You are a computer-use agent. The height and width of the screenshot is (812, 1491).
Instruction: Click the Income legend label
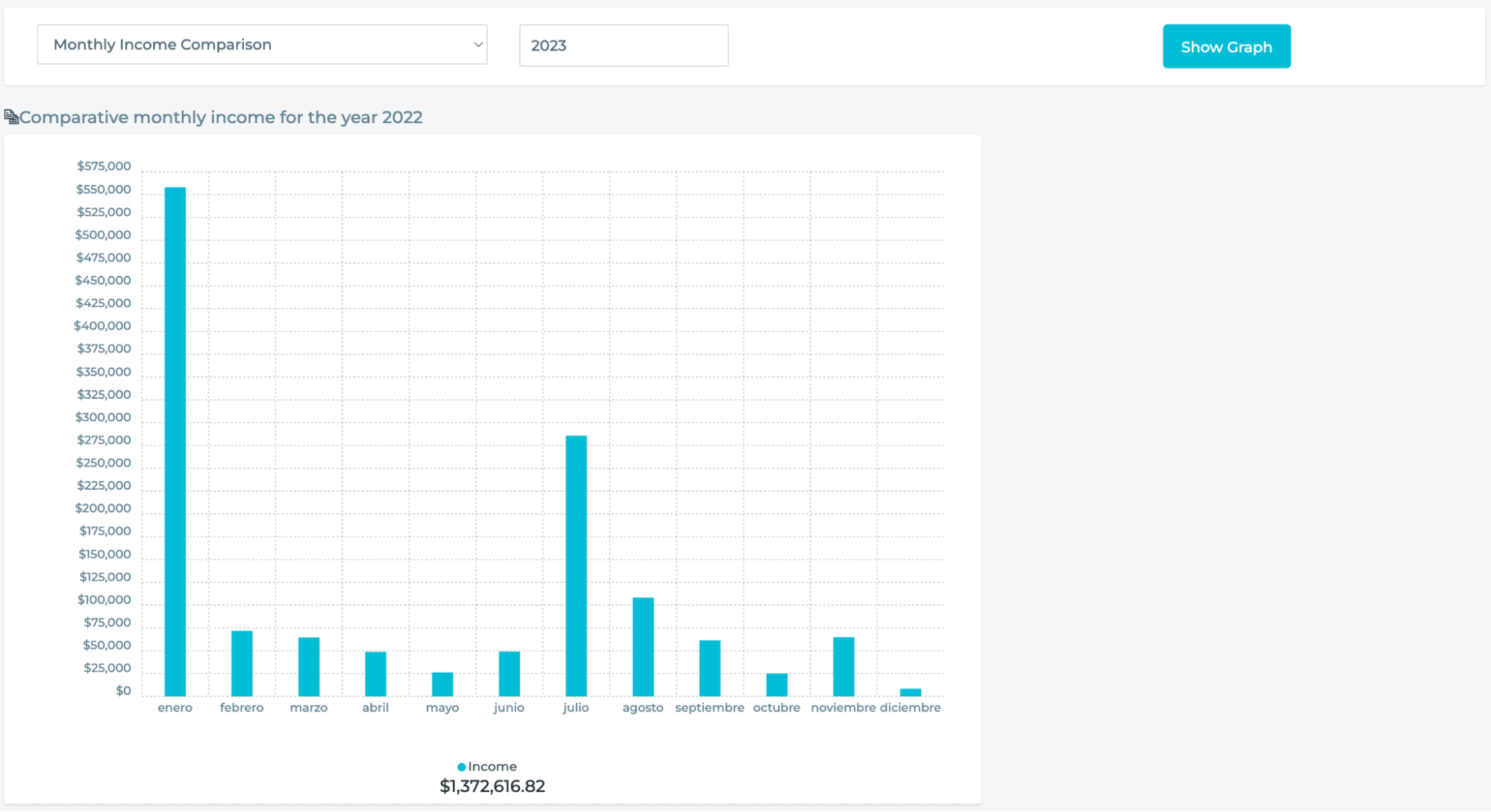[492, 767]
